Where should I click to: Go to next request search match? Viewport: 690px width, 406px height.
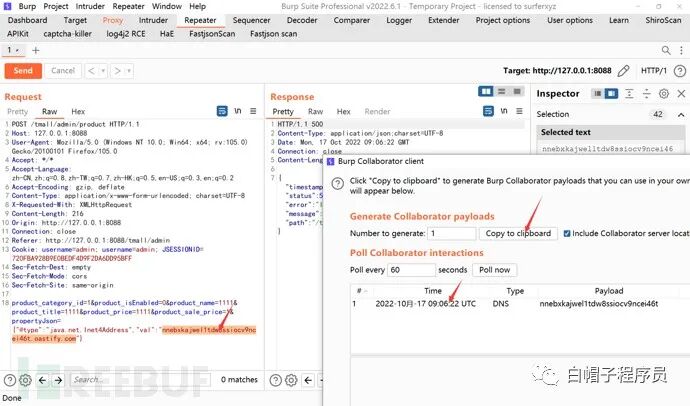coord(58,380)
